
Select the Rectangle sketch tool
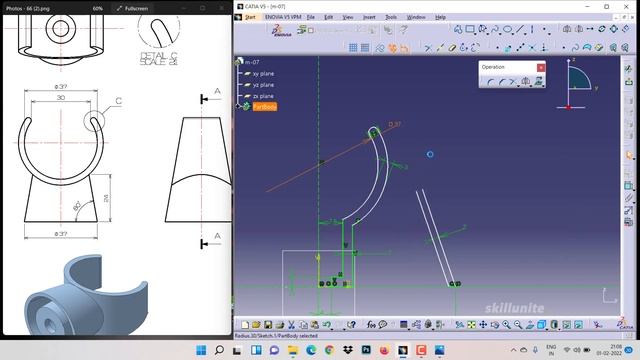click(x=470, y=29)
